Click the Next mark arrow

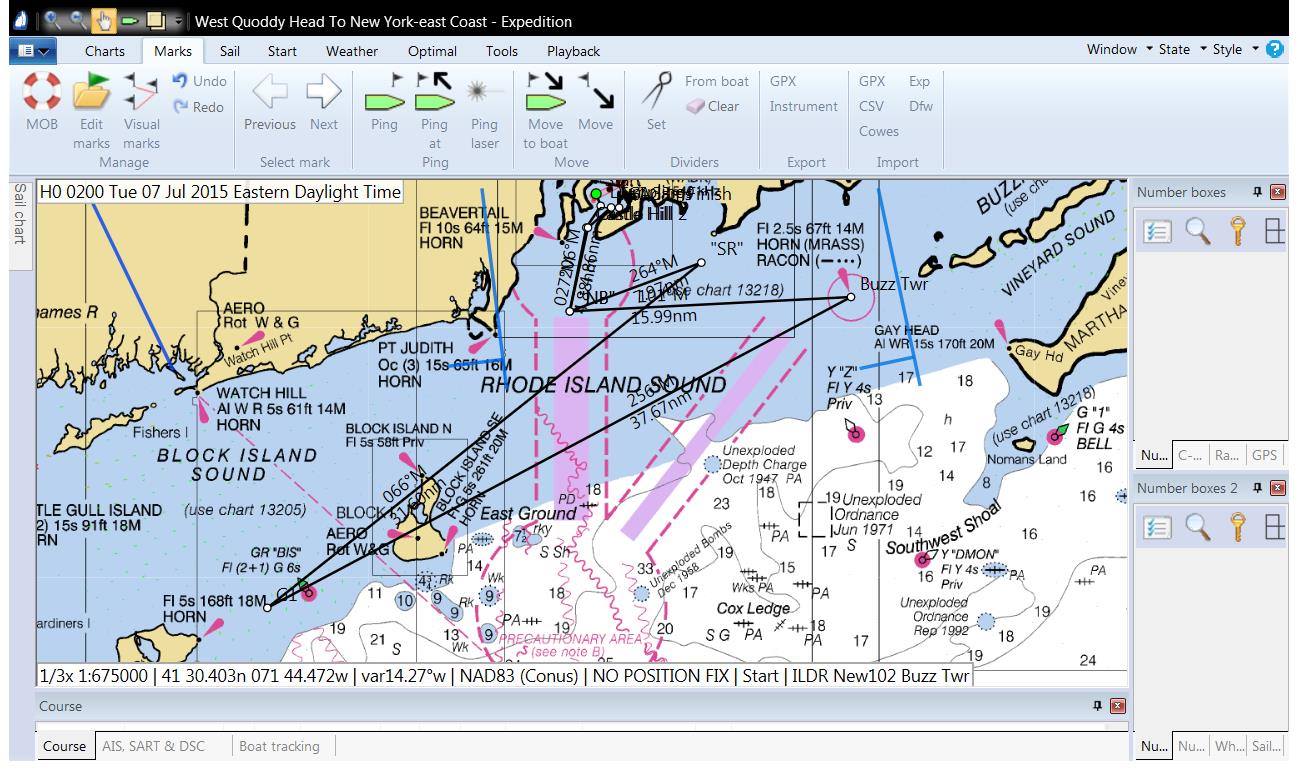(323, 91)
